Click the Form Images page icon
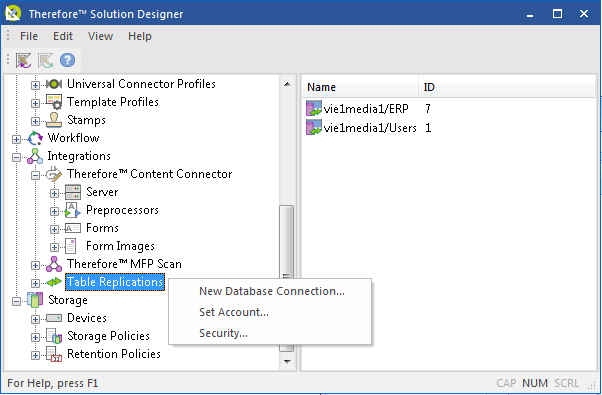The width and height of the screenshot is (602, 395). [x=71, y=246]
